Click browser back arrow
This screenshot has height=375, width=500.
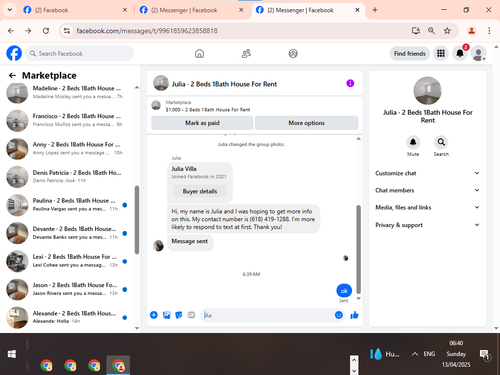[11, 31]
